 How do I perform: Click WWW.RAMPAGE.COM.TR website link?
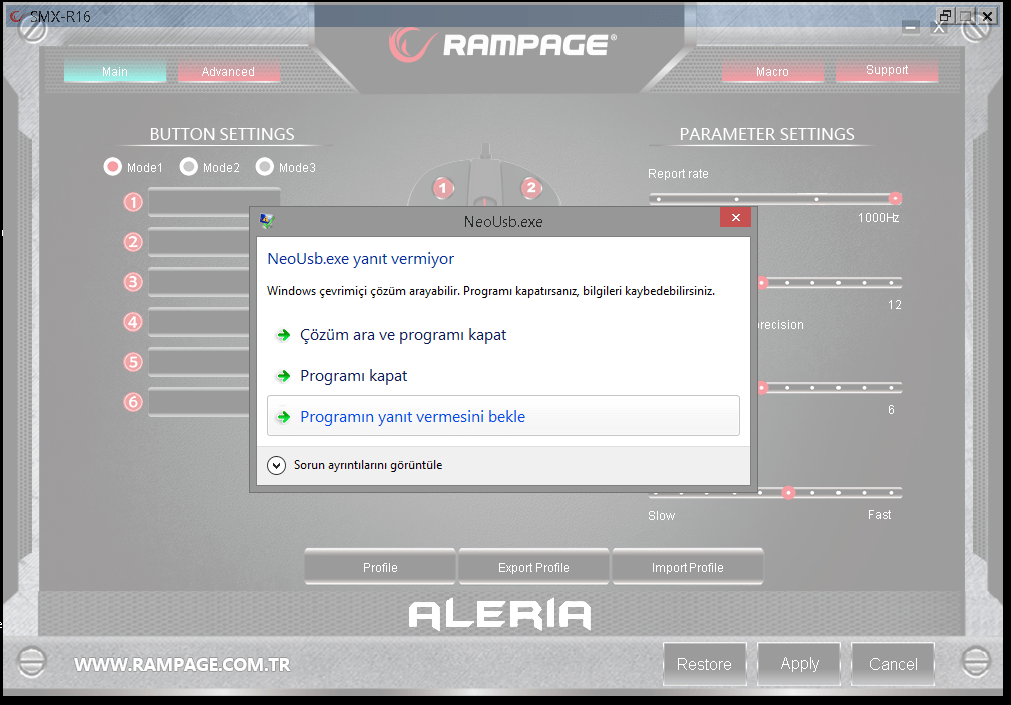[x=182, y=664]
